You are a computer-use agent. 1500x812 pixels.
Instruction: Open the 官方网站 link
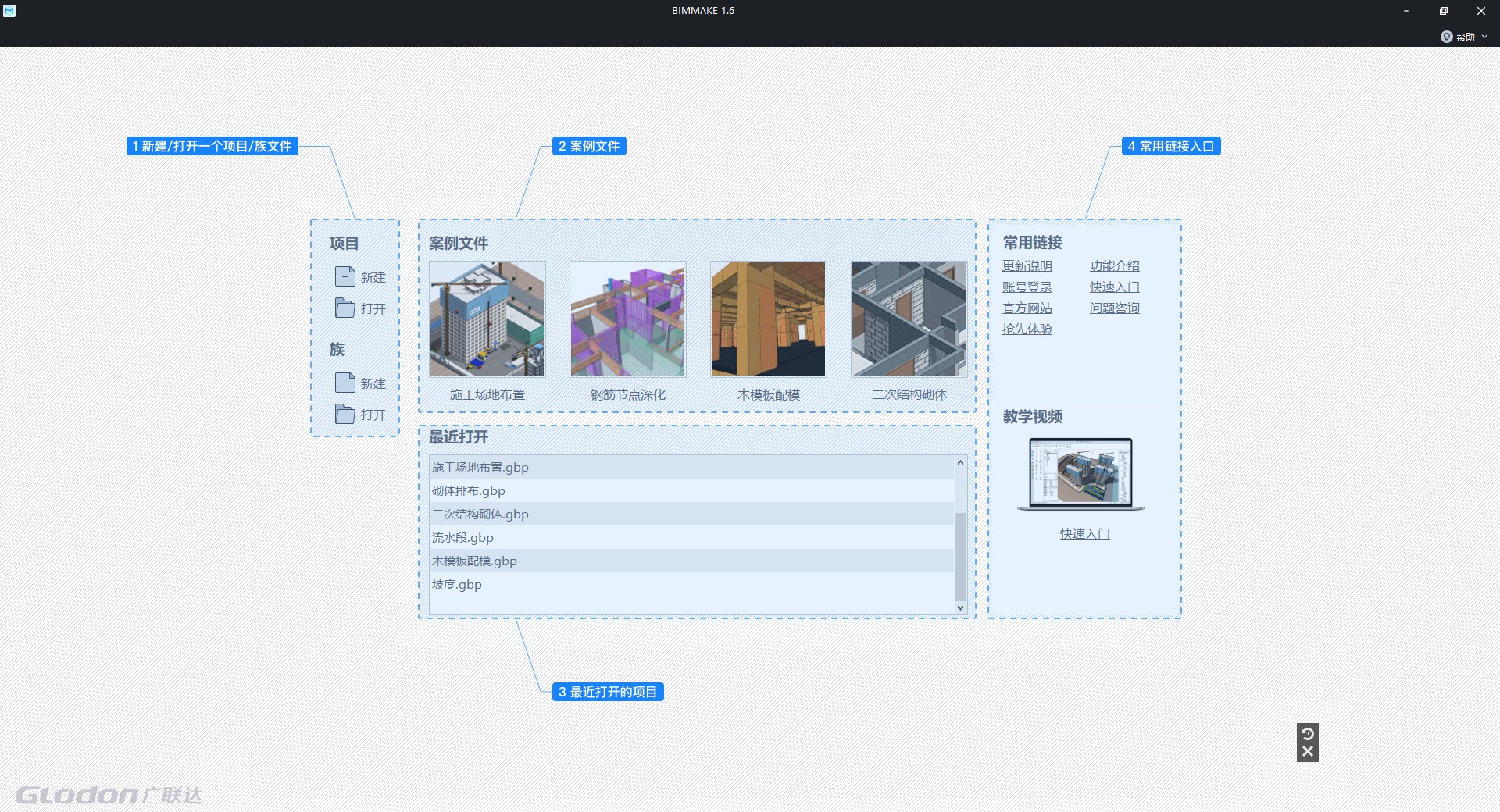1027,308
